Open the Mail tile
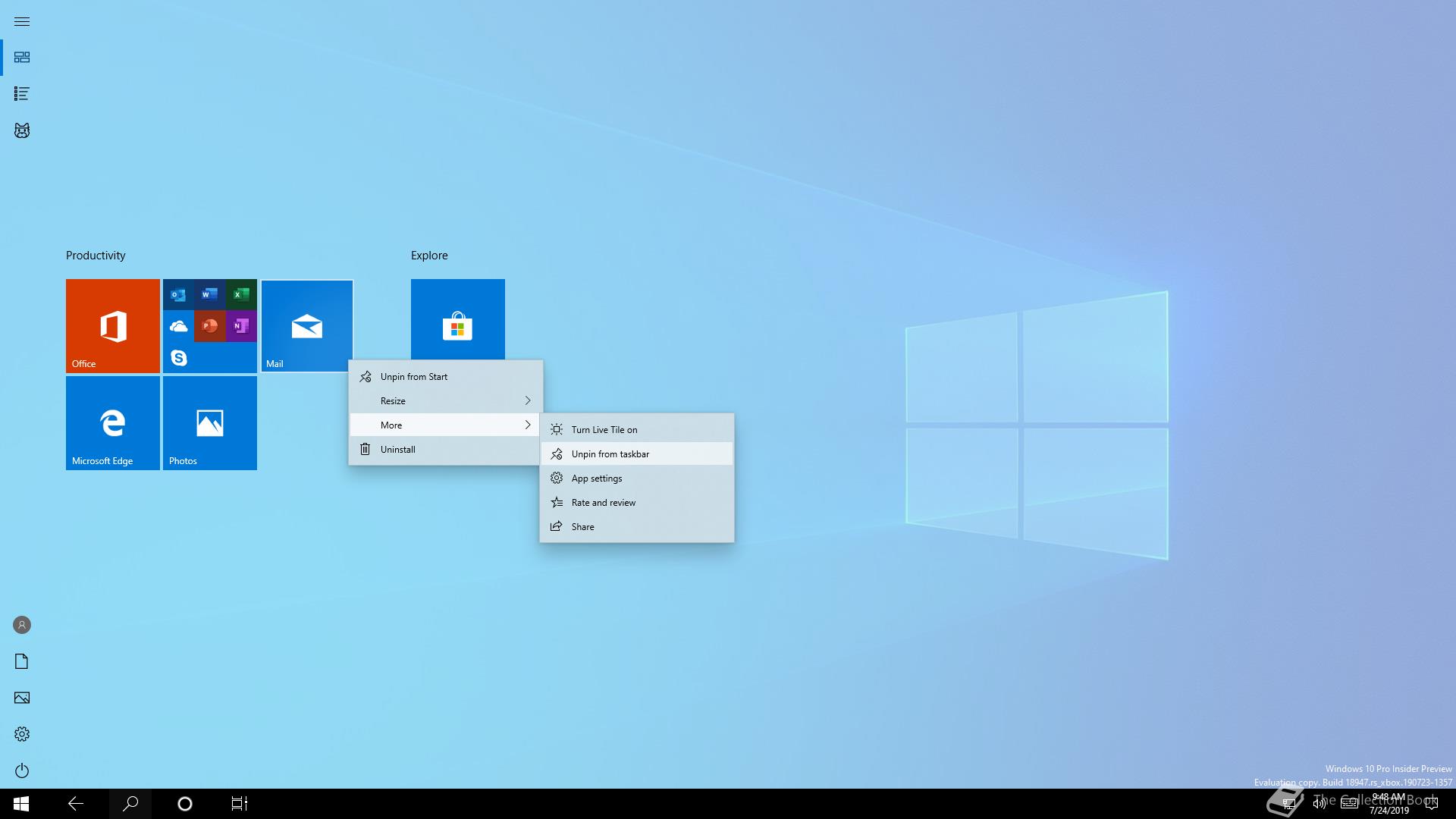Image resolution: width=1456 pixels, height=819 pixels. tap(307, 326)
